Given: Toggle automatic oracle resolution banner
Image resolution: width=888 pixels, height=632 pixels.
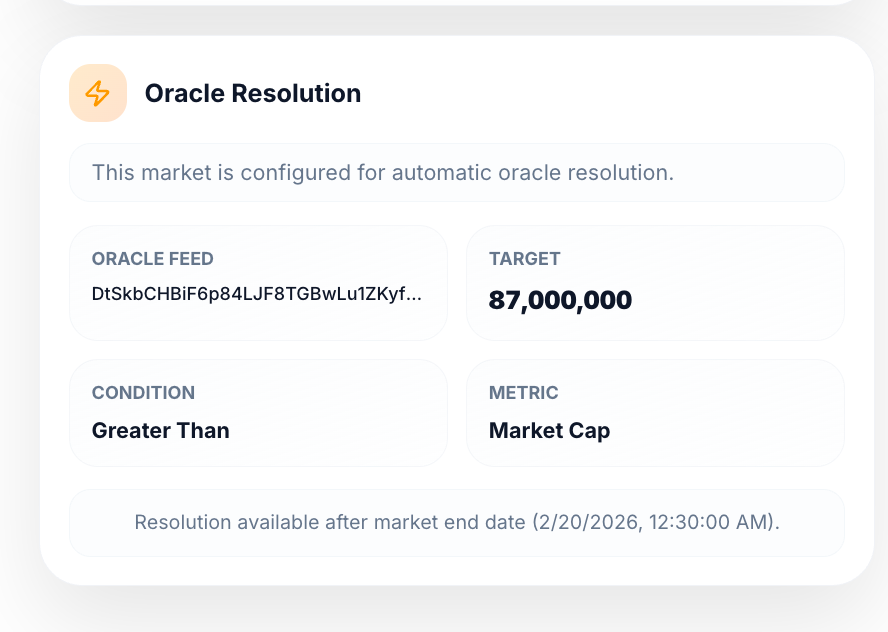Looking at the screenshot, I should pyautogui.click(x=456, y=172).
